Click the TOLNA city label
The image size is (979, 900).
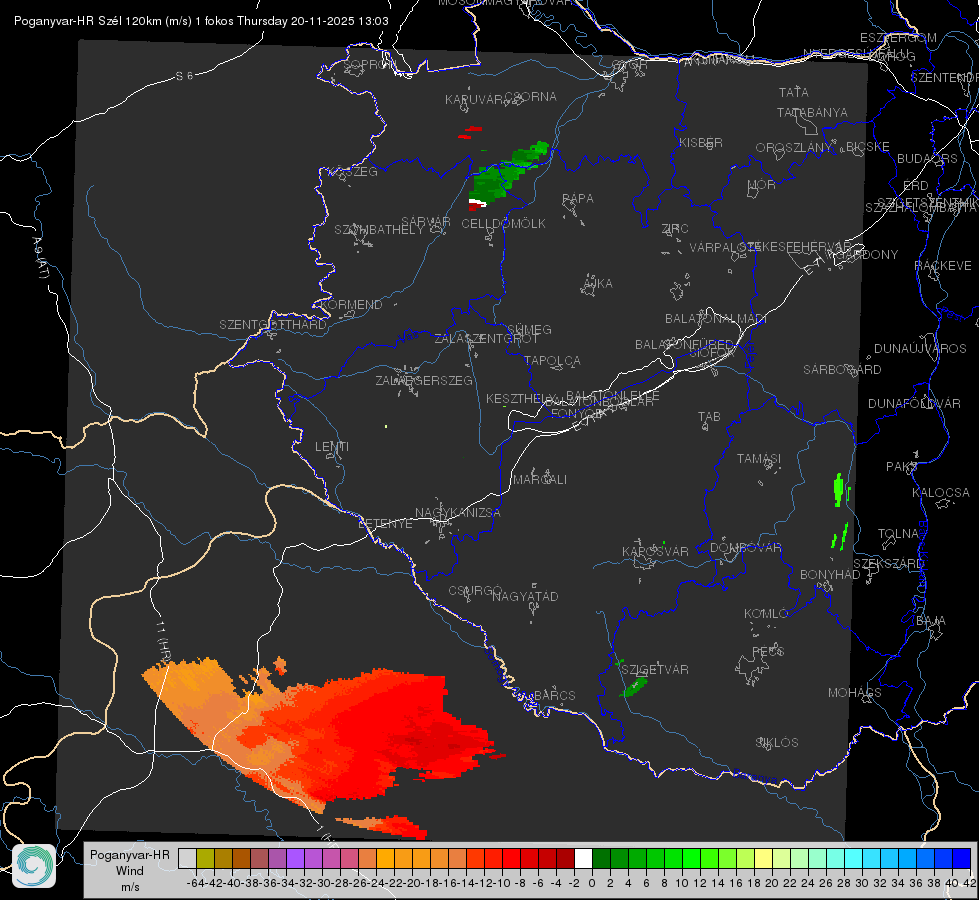(x=898, y=534)
